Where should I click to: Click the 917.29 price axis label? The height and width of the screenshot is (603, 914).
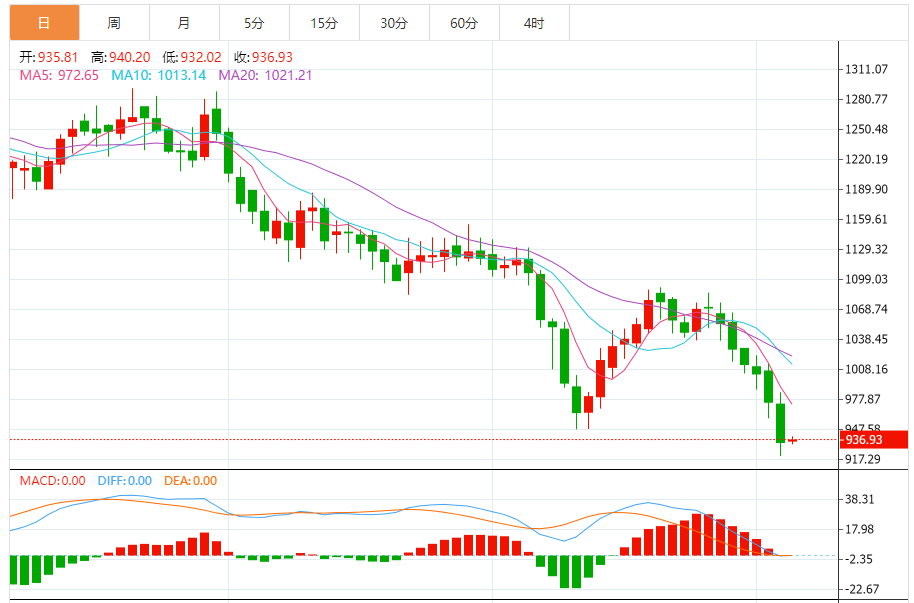(863, 460)
